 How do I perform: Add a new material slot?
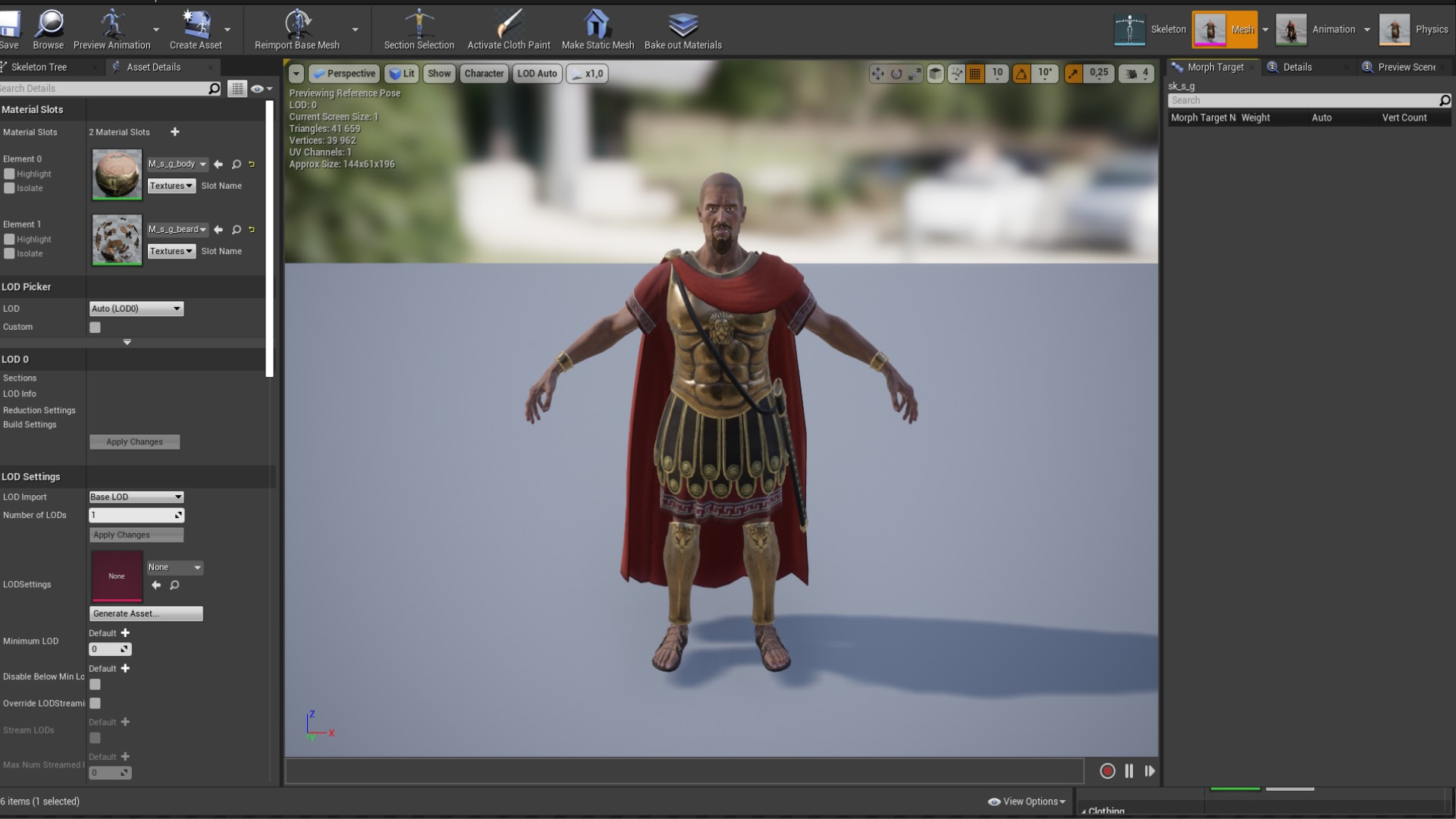175,132
